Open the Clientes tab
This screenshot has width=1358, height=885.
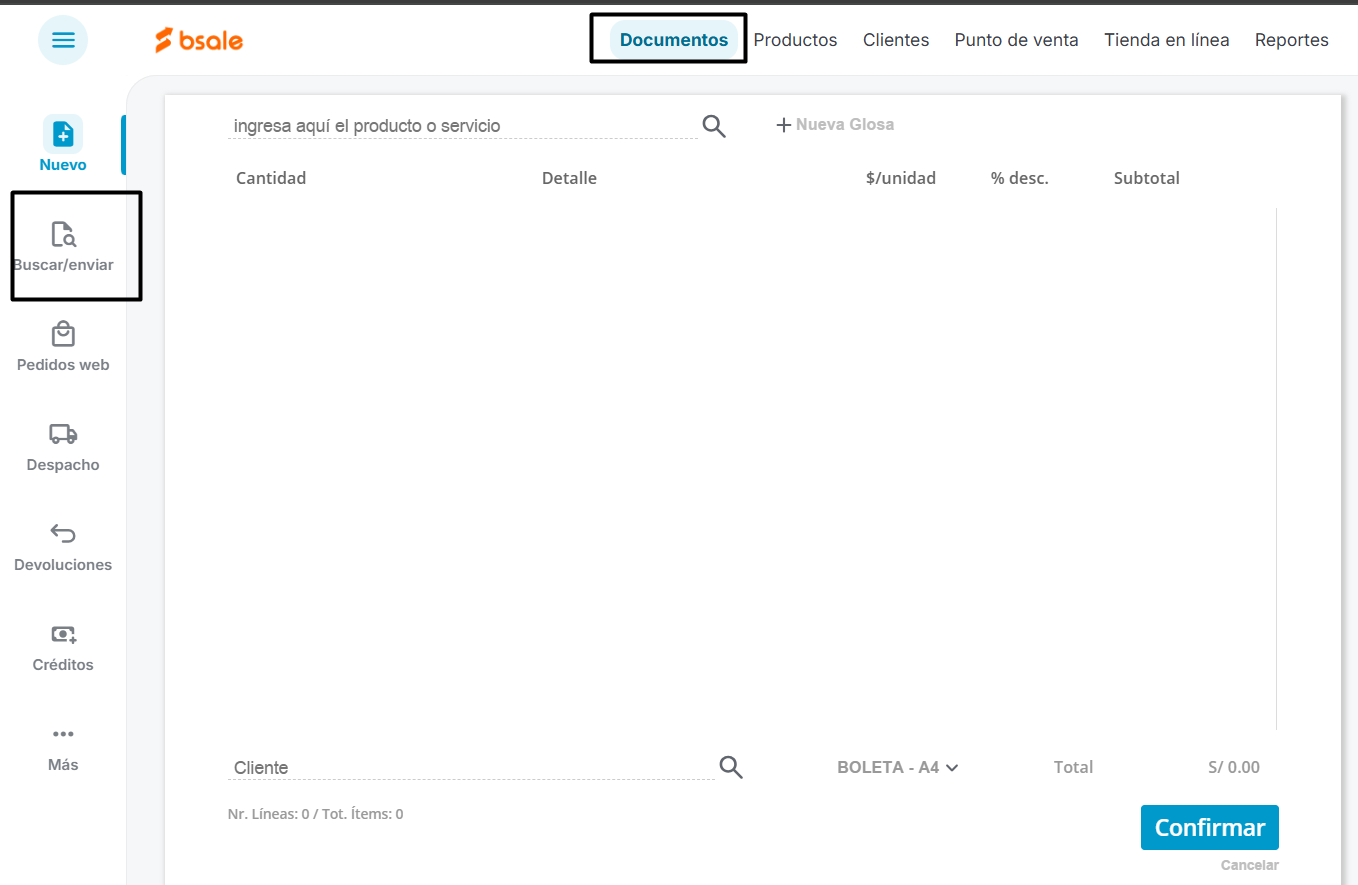click(x=896, y=40)
